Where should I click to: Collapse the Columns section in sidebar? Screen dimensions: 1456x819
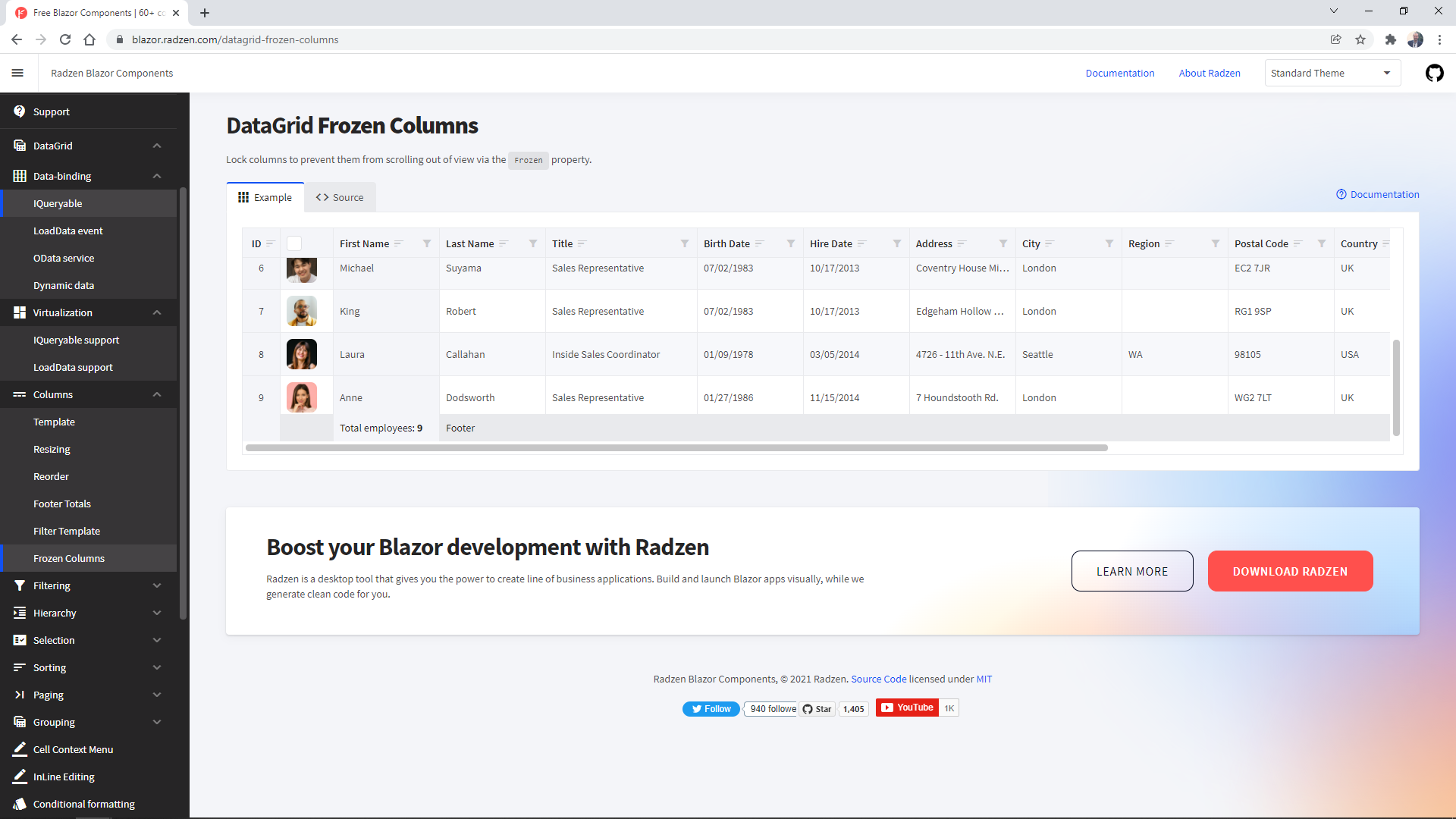point(157,394)
